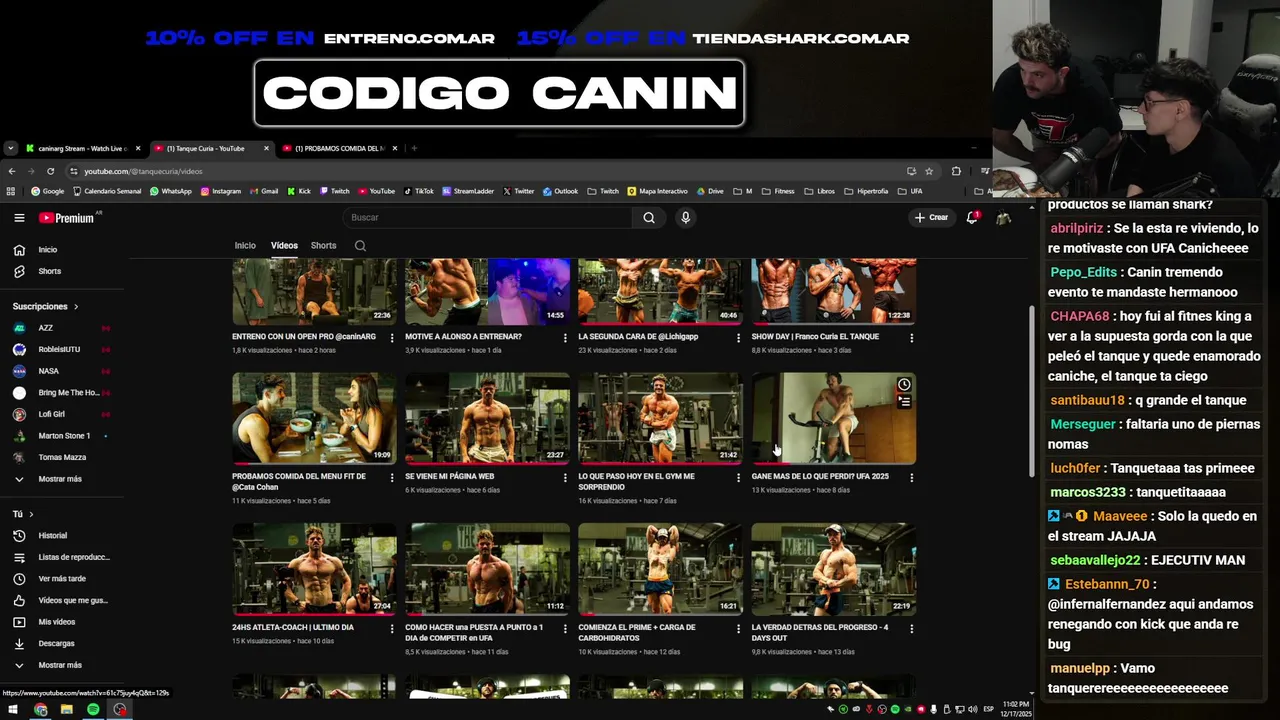Open the Google apps grid in bookmarks bar
Screen dimensions: 1280x720
[11, 191]
